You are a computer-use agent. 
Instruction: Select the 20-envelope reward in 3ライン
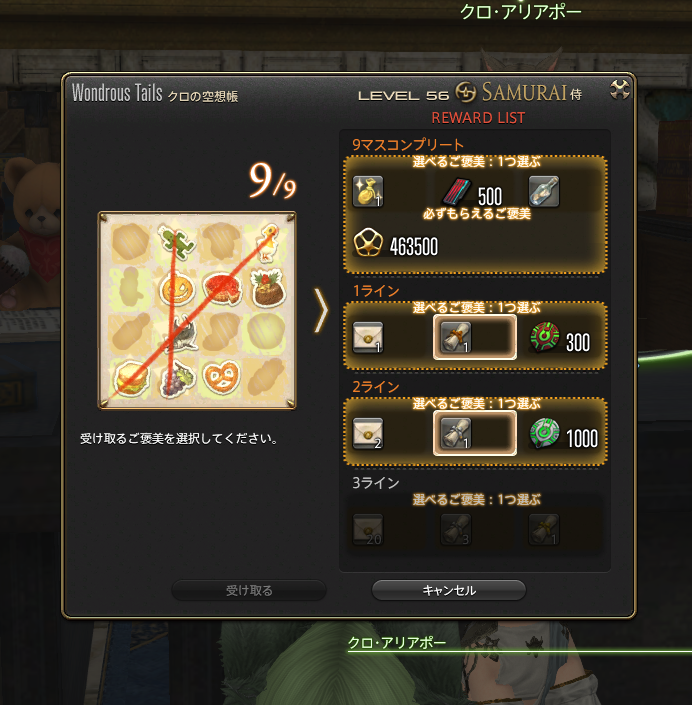(x=368, y=530)
